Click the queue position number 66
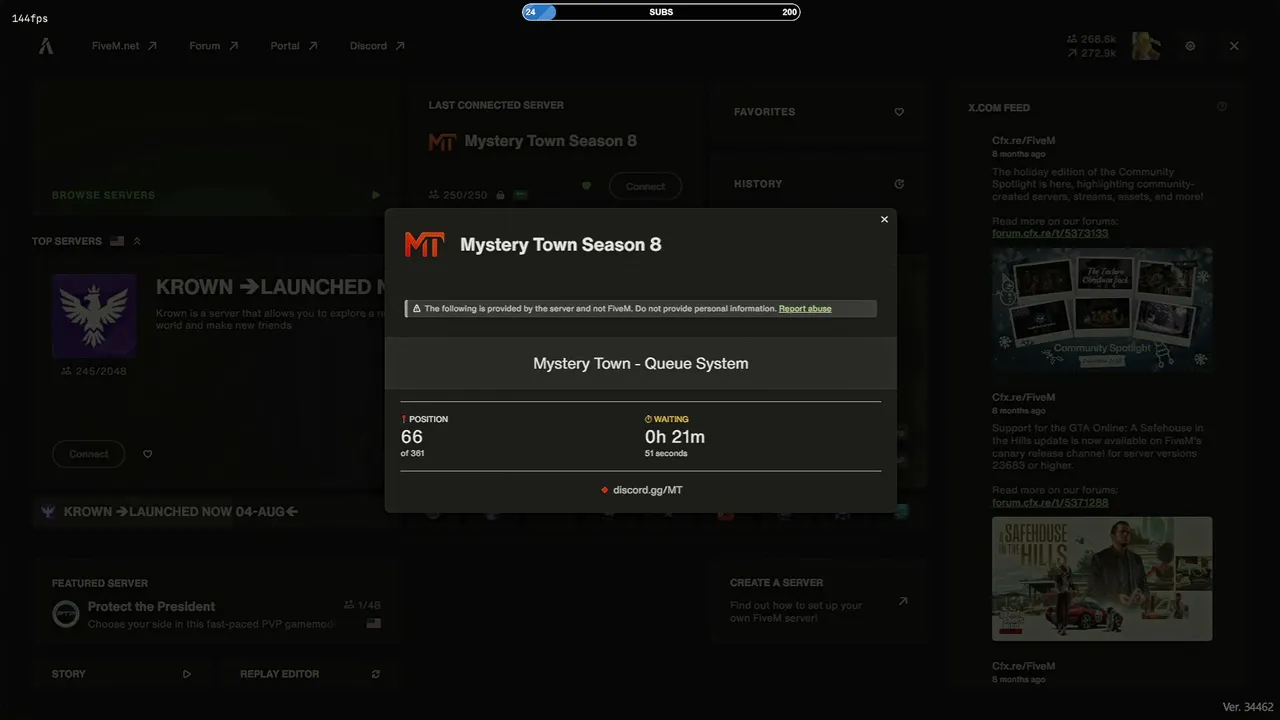 (x=412, y=437)
